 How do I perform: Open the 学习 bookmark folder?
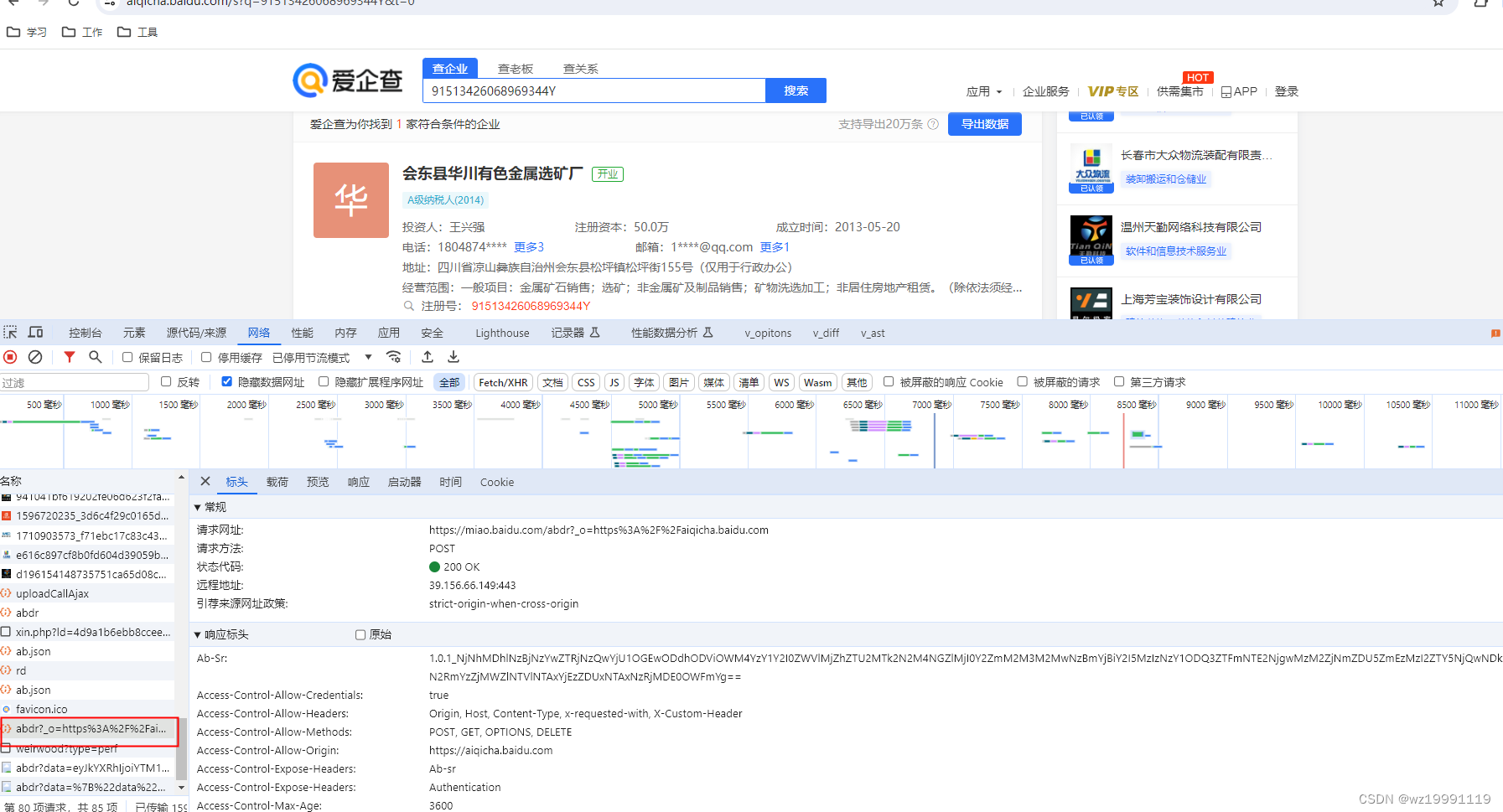pos(27,32)
